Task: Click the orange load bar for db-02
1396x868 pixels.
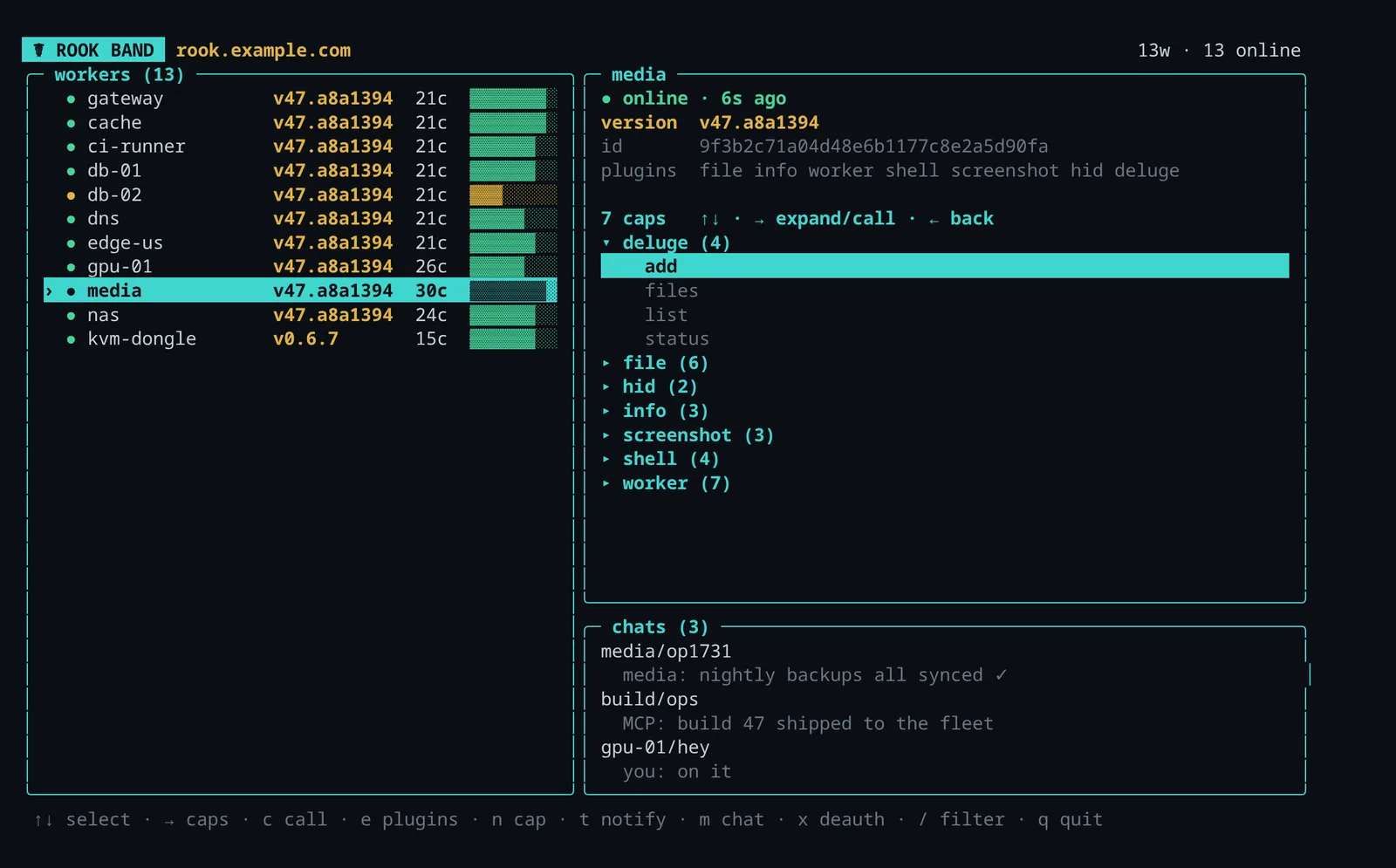Action: (513, 195)
